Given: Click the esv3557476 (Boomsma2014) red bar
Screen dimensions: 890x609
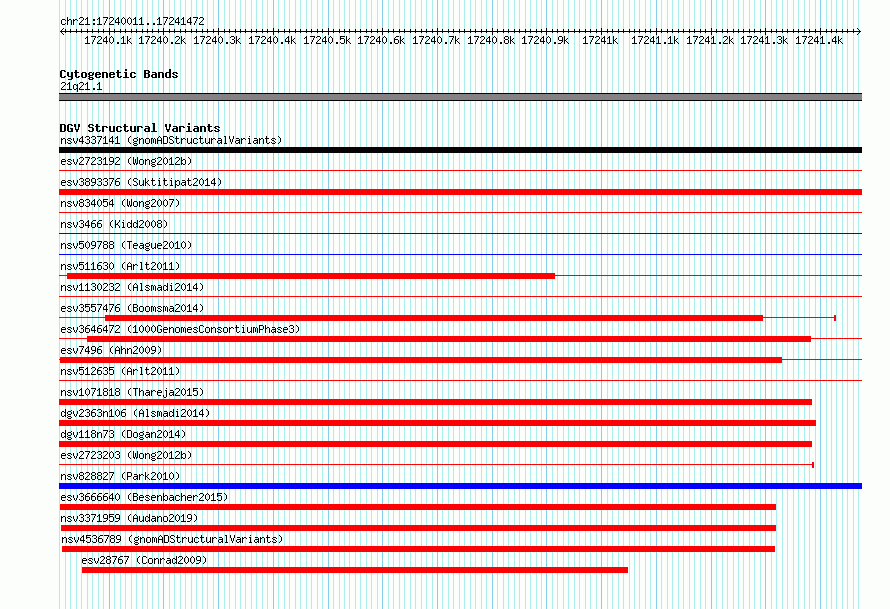Looking at the screenshot, I should click(434, 318).
